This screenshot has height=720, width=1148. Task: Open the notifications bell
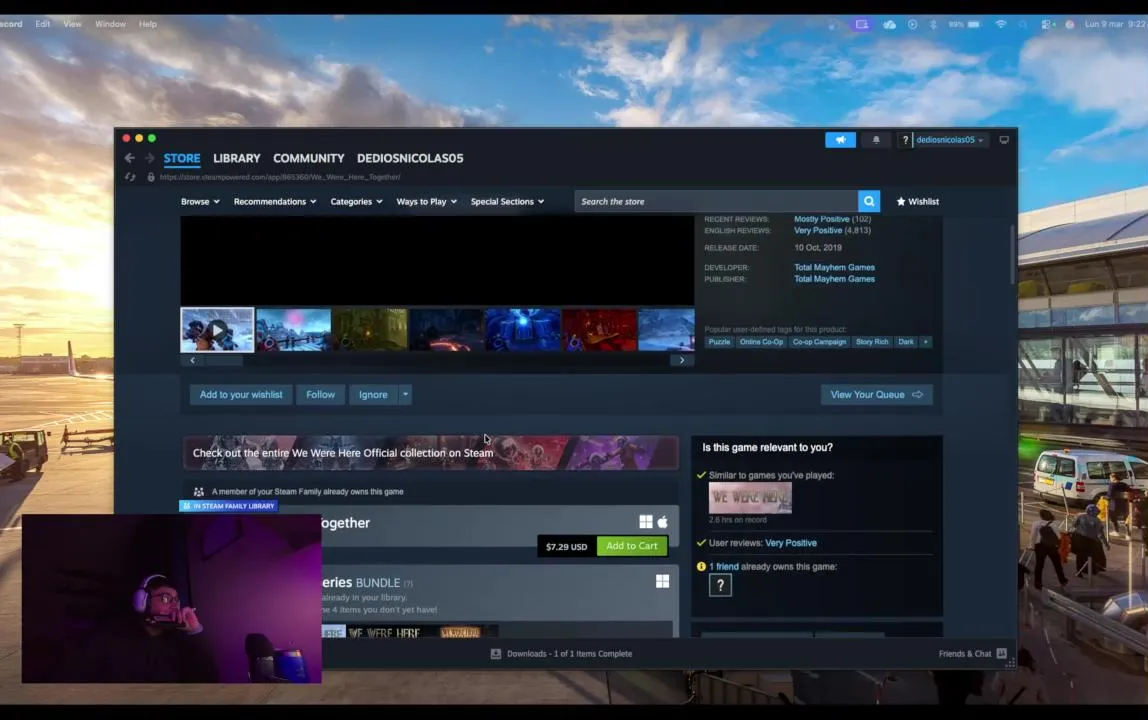click(x=876, y=140)
